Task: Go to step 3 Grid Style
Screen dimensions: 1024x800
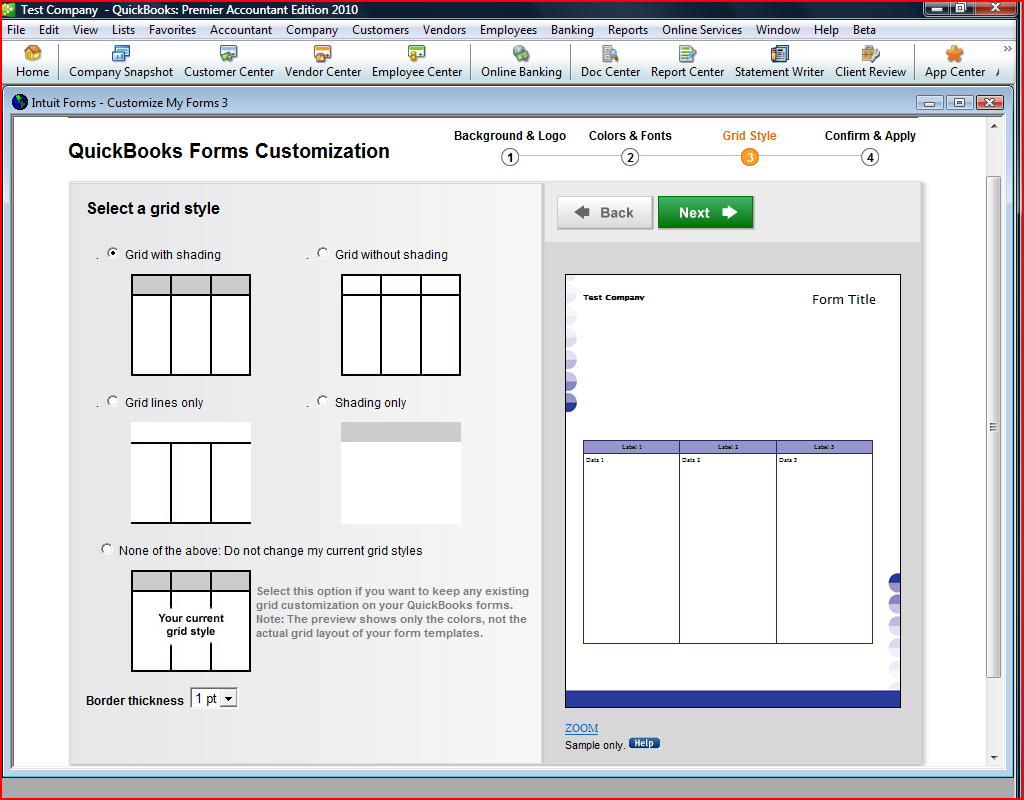Action: (750, 157)
